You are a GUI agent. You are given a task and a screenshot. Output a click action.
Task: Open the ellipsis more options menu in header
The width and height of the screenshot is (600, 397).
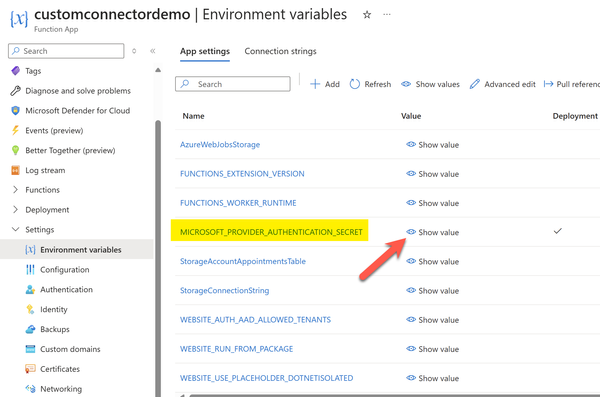[x=387, y=15]
